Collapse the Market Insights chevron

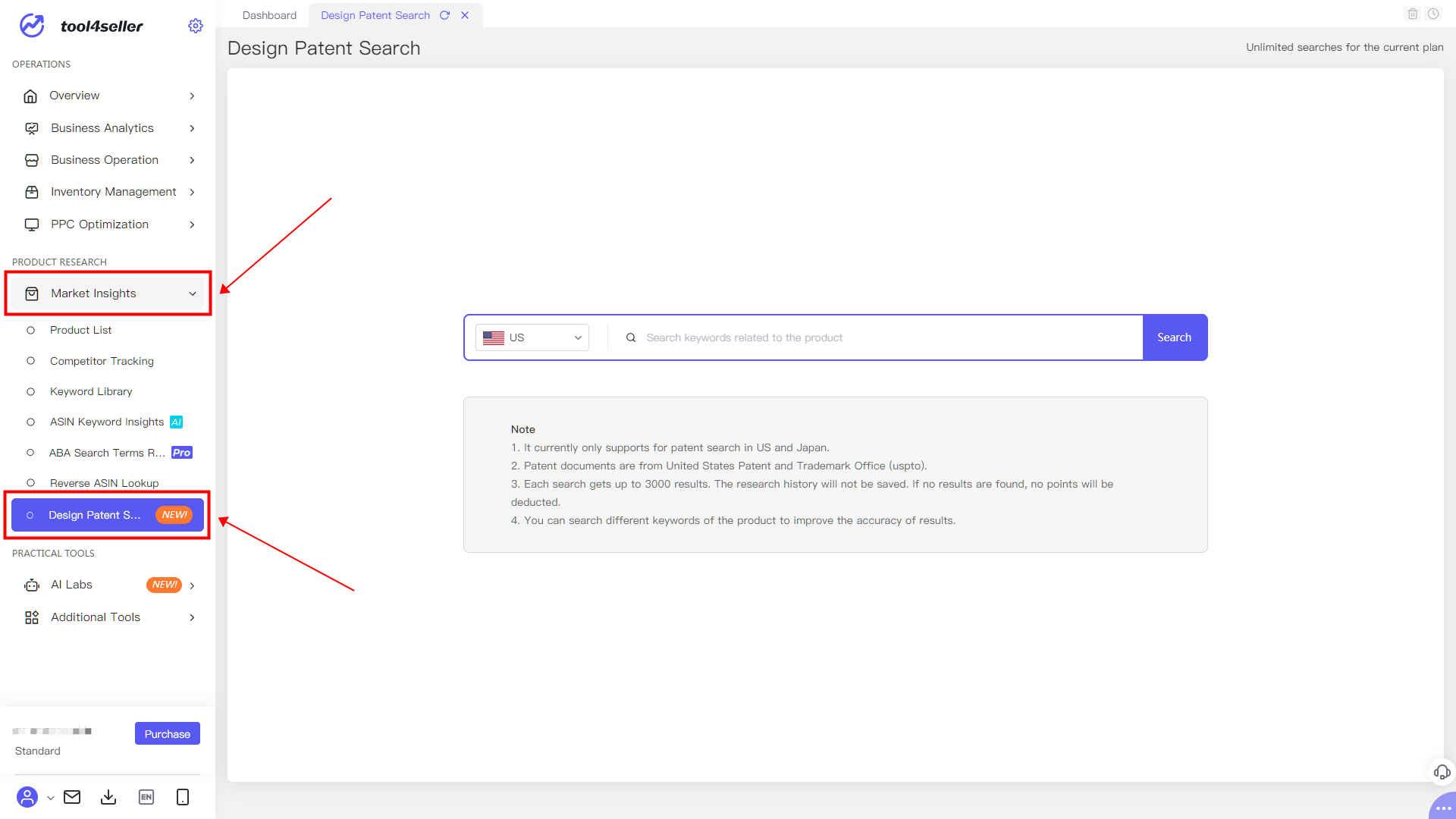(193, 293)
